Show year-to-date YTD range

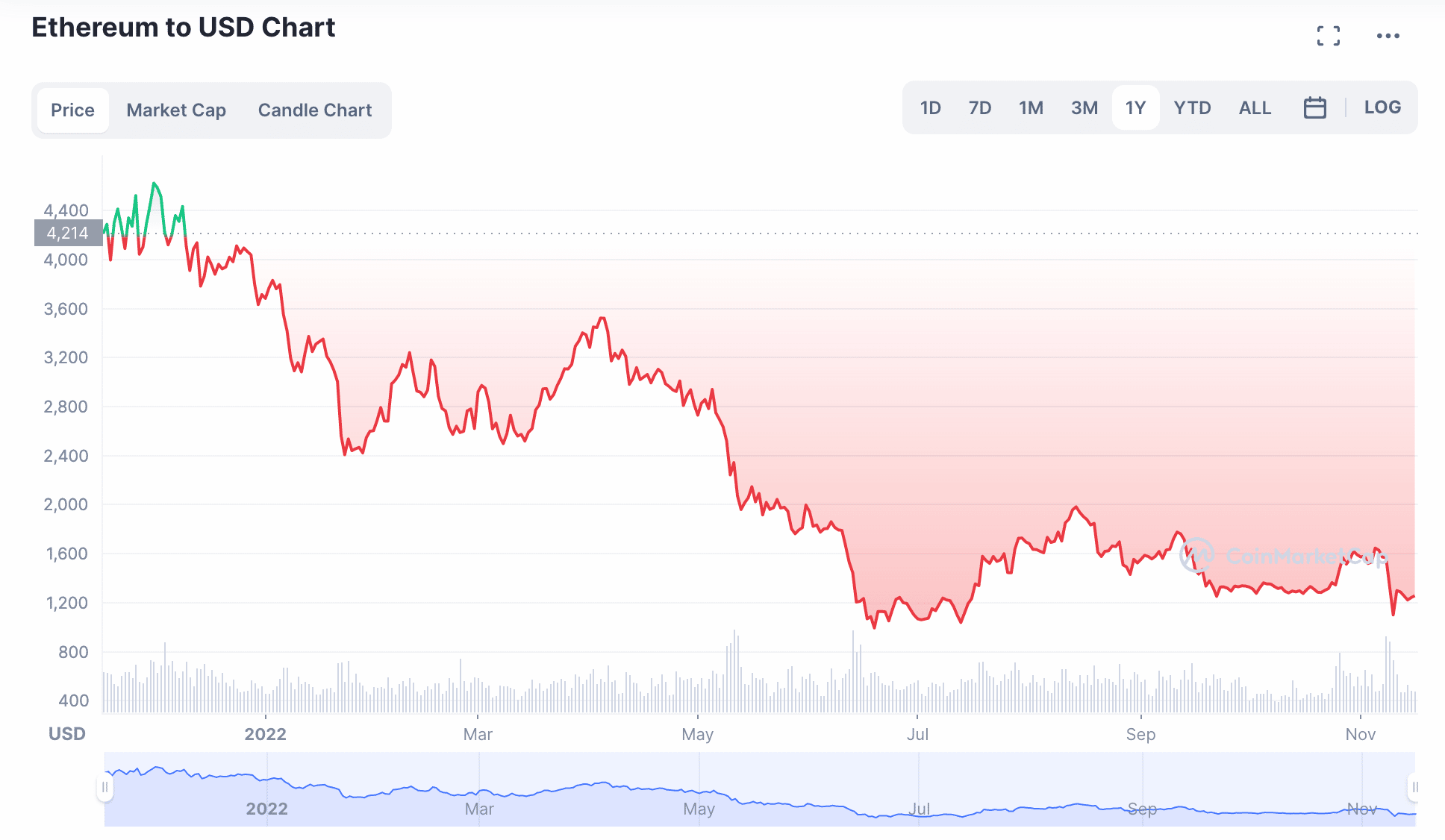(x=1192, y=108)
